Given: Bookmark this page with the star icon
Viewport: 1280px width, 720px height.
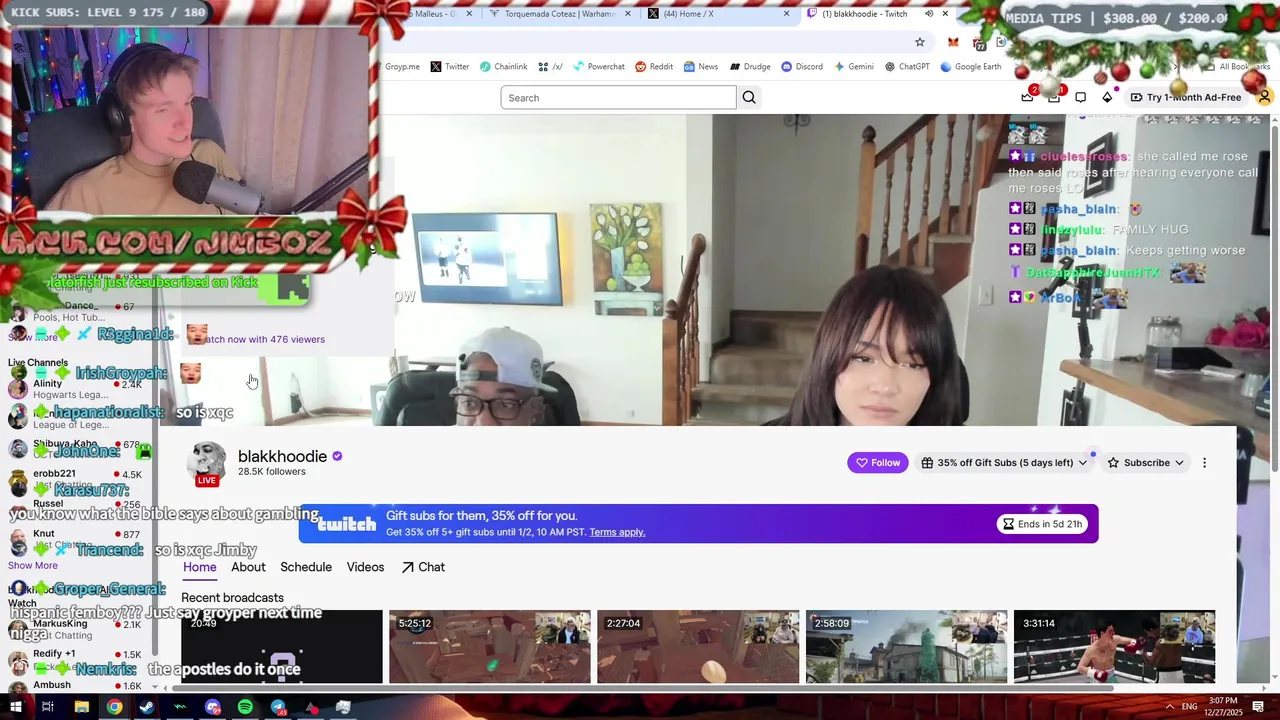Looking at the screenshot, I should (920, 42).
